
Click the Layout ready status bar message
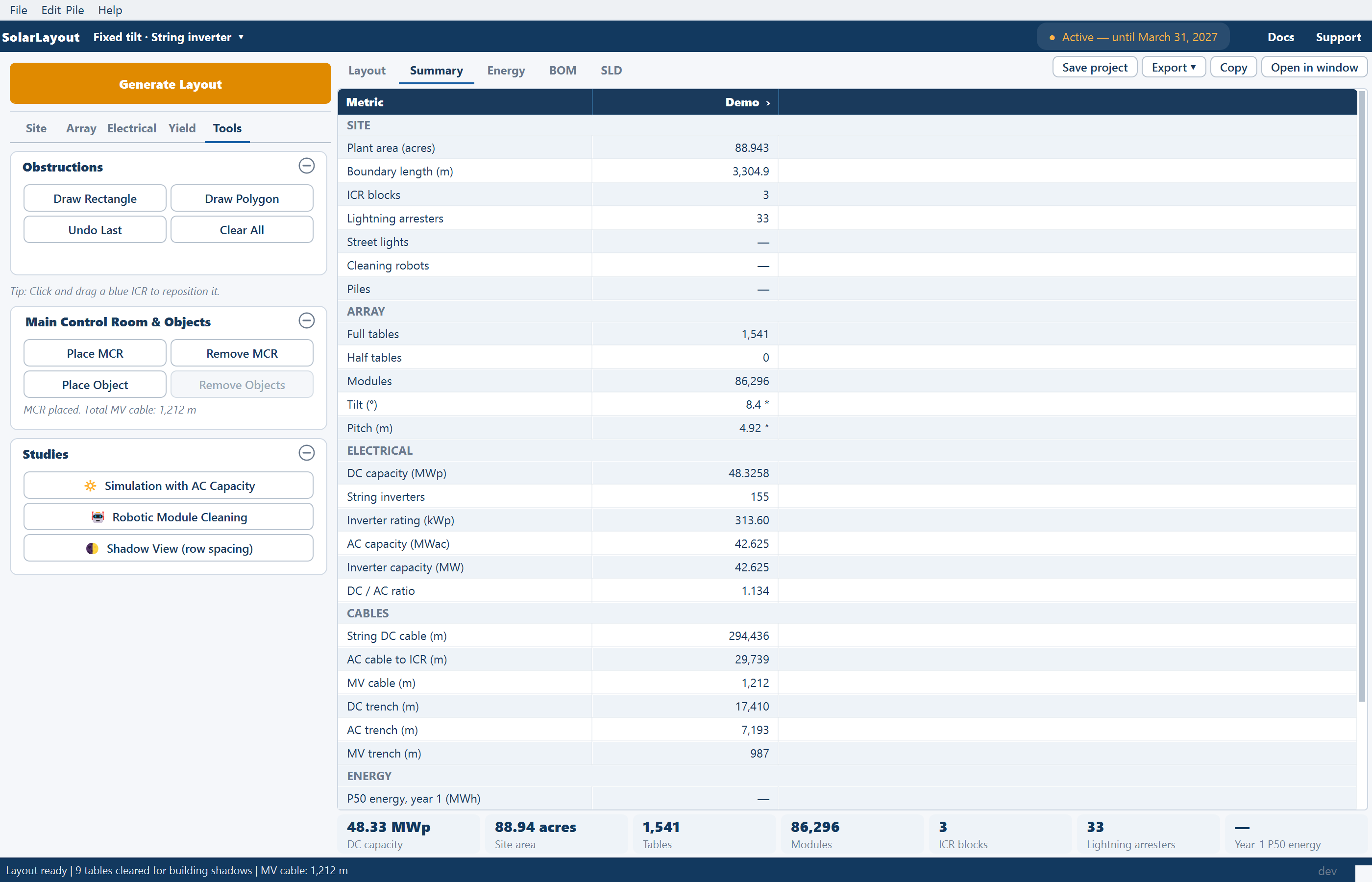click(177, 870)
